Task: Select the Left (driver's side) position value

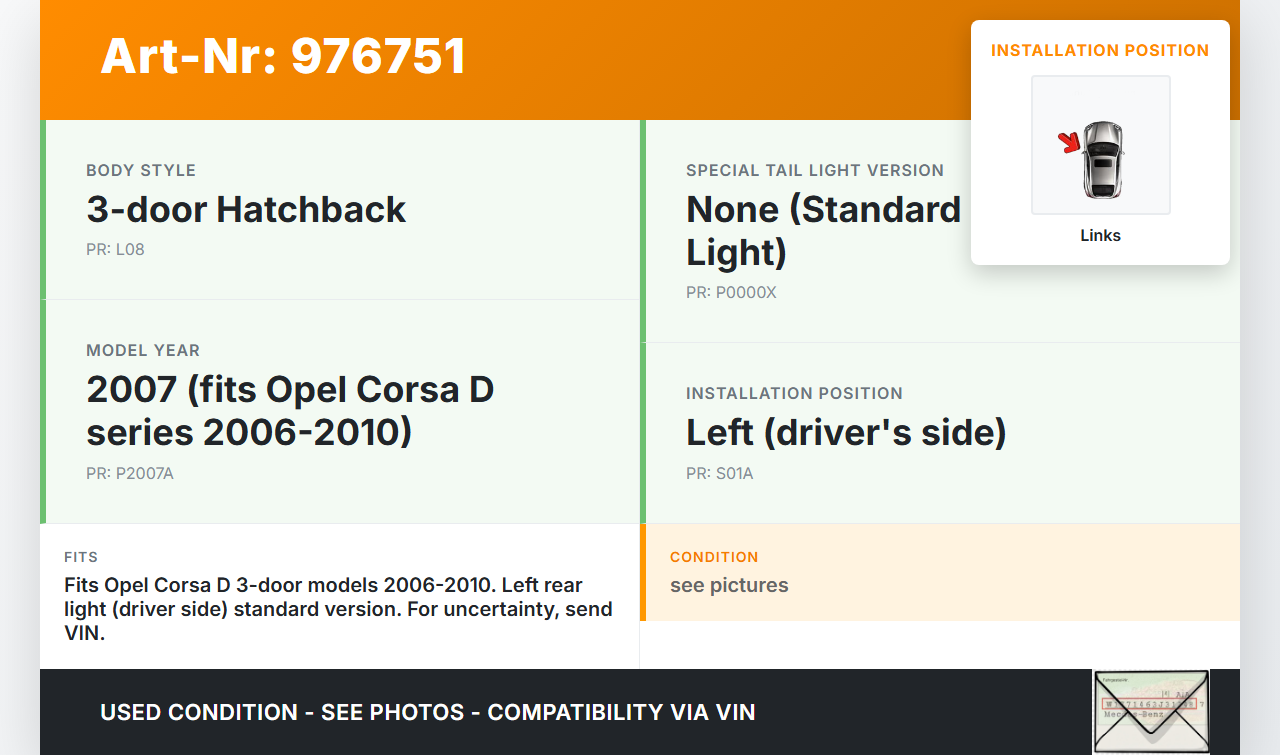Action: coord(846,432)
